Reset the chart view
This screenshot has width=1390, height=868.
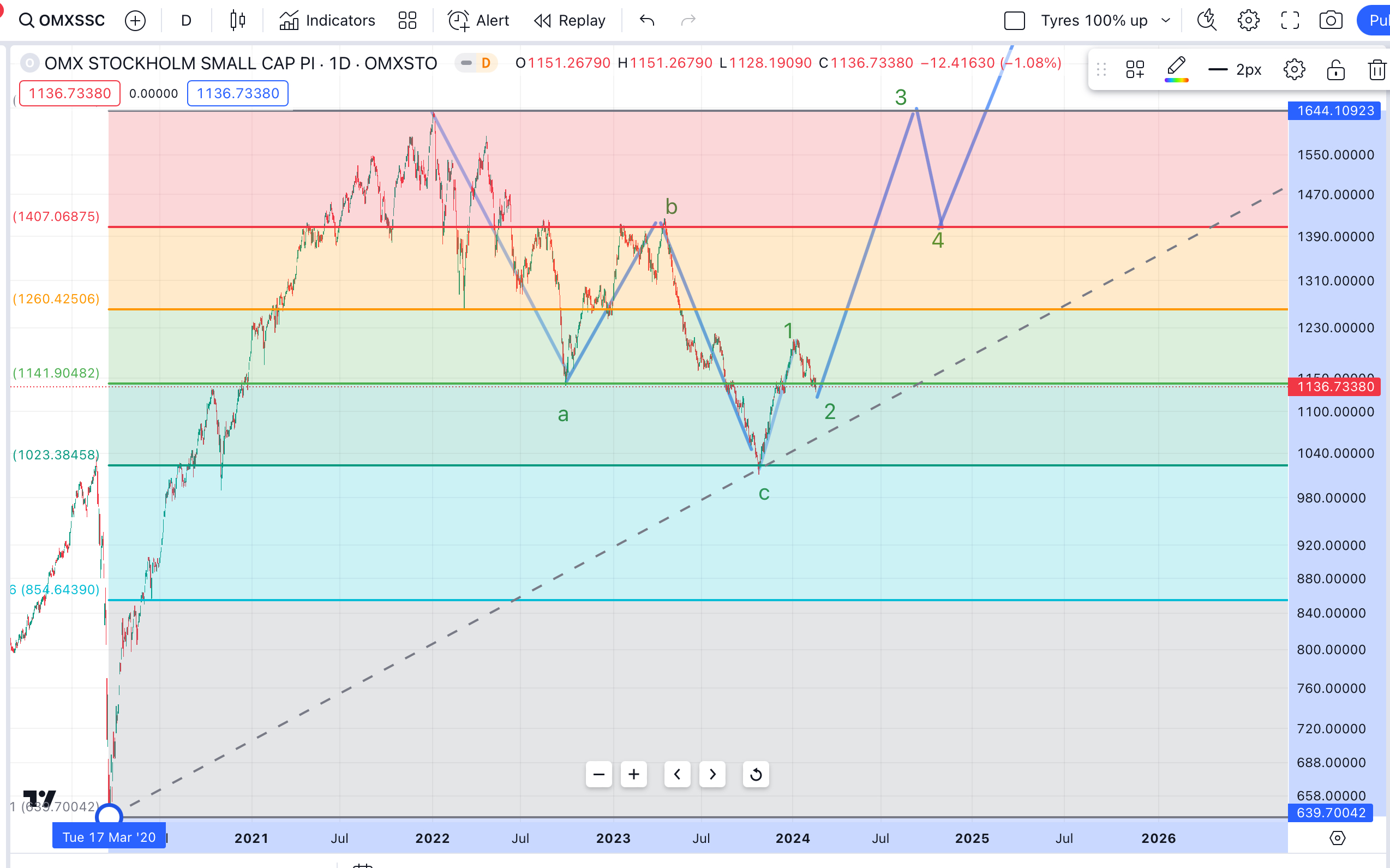coord(756,774)
